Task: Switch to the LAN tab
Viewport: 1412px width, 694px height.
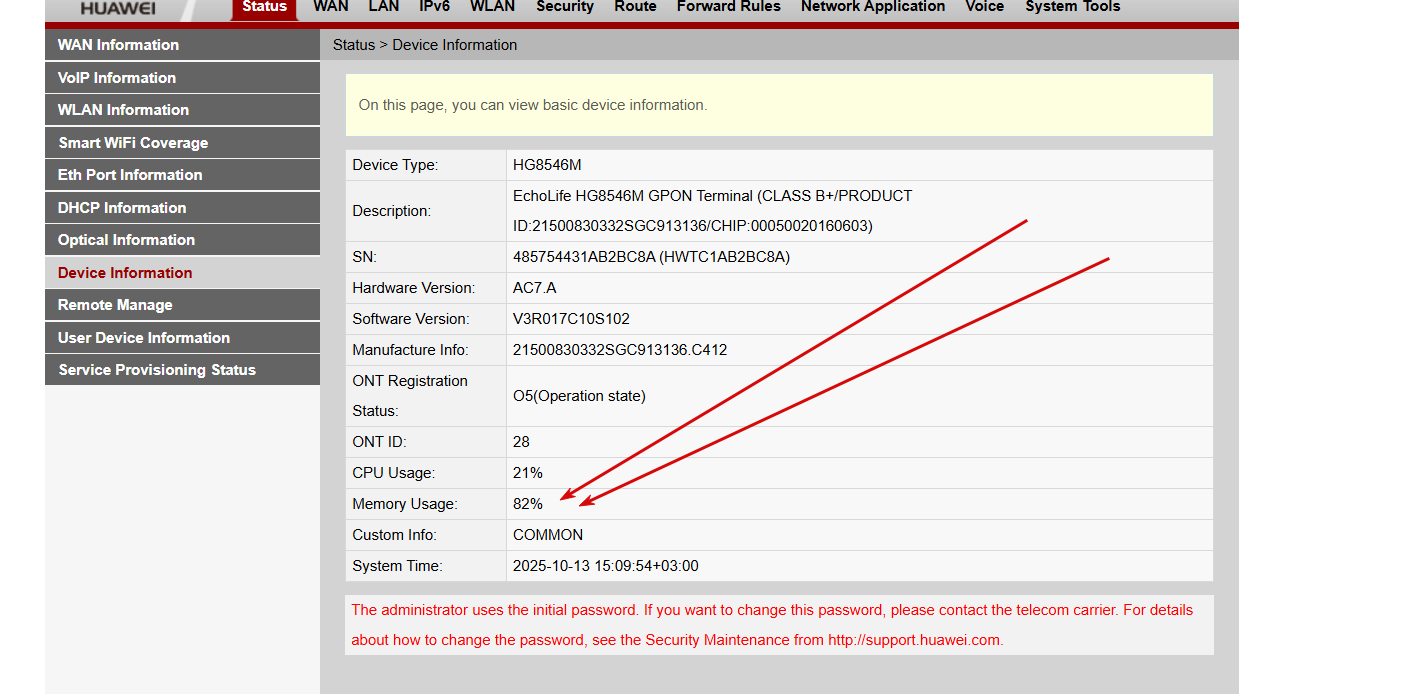Action: tap(383, 7)
